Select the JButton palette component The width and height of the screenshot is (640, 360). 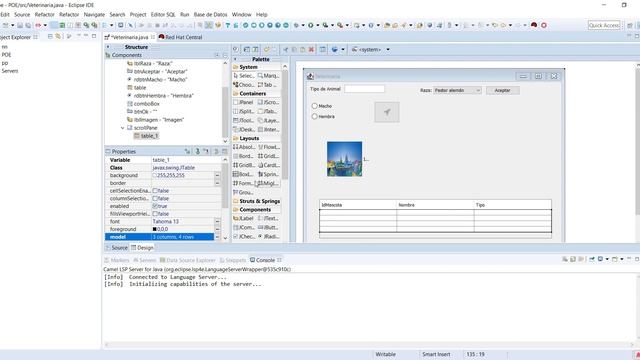268,227
